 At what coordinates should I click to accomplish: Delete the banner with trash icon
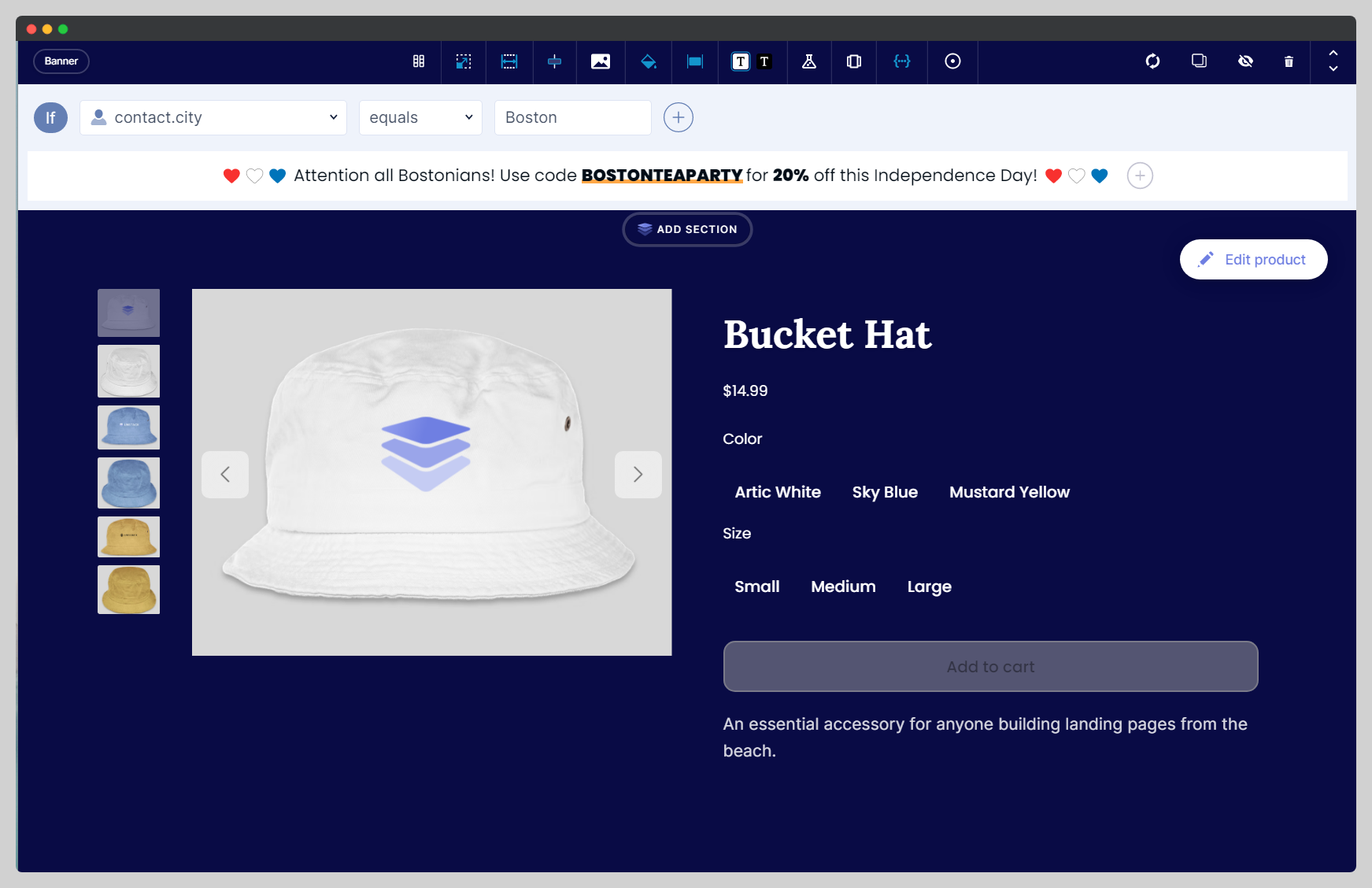(1289, 61)
